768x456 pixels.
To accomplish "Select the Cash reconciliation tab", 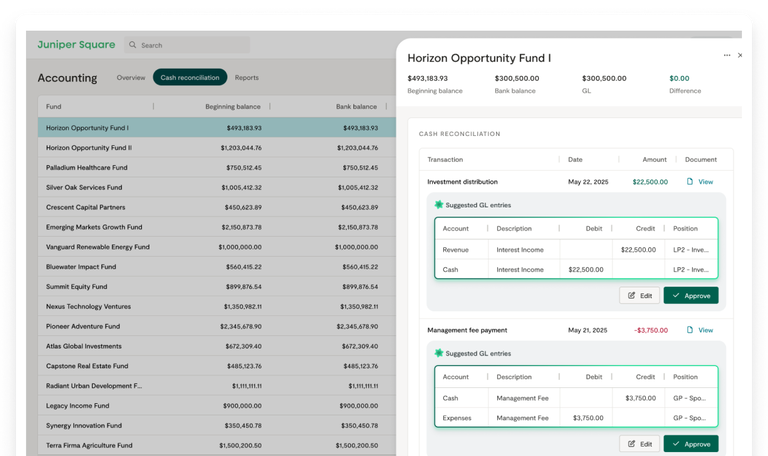I will pyautogui.click(x=190, y=77).
